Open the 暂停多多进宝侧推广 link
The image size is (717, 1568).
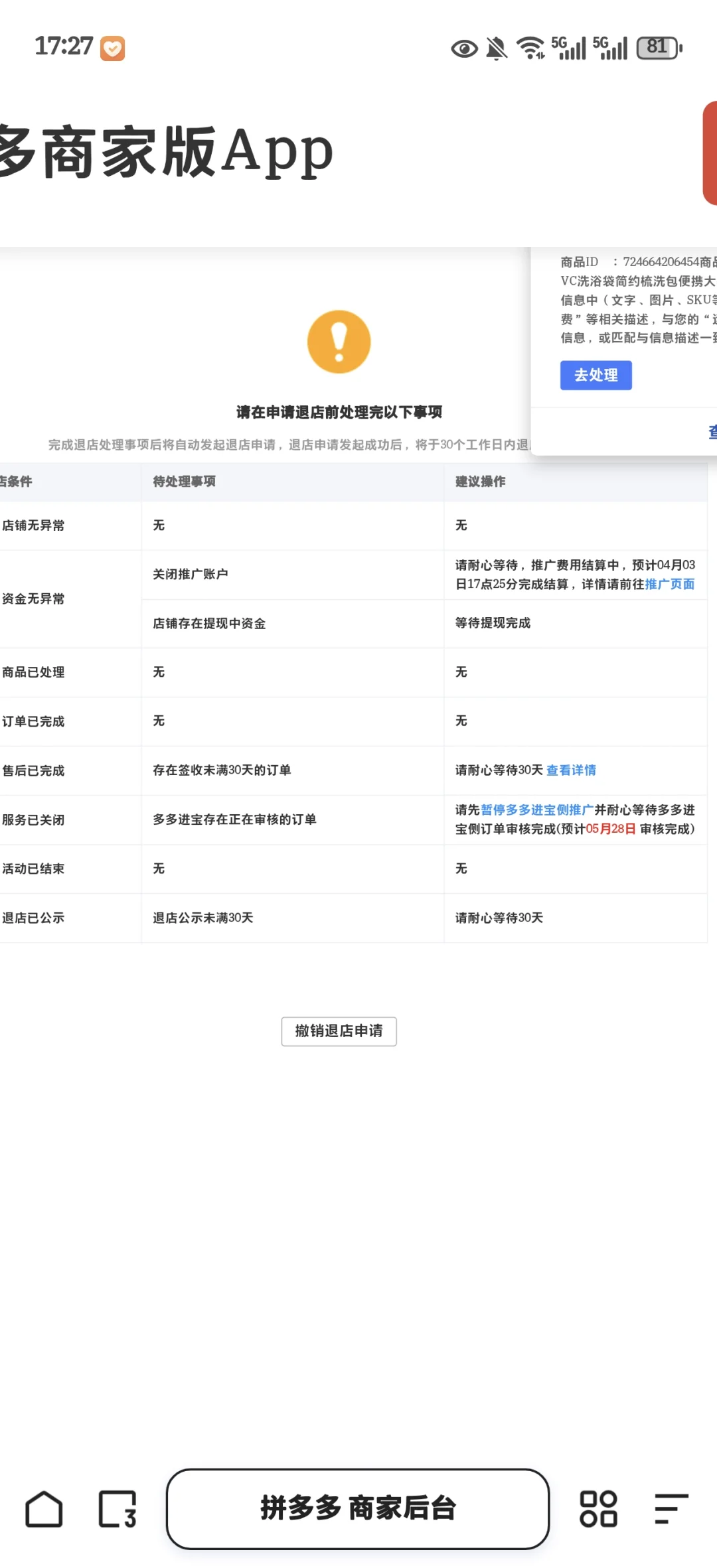pyautogui.click(x=536, y=810)
